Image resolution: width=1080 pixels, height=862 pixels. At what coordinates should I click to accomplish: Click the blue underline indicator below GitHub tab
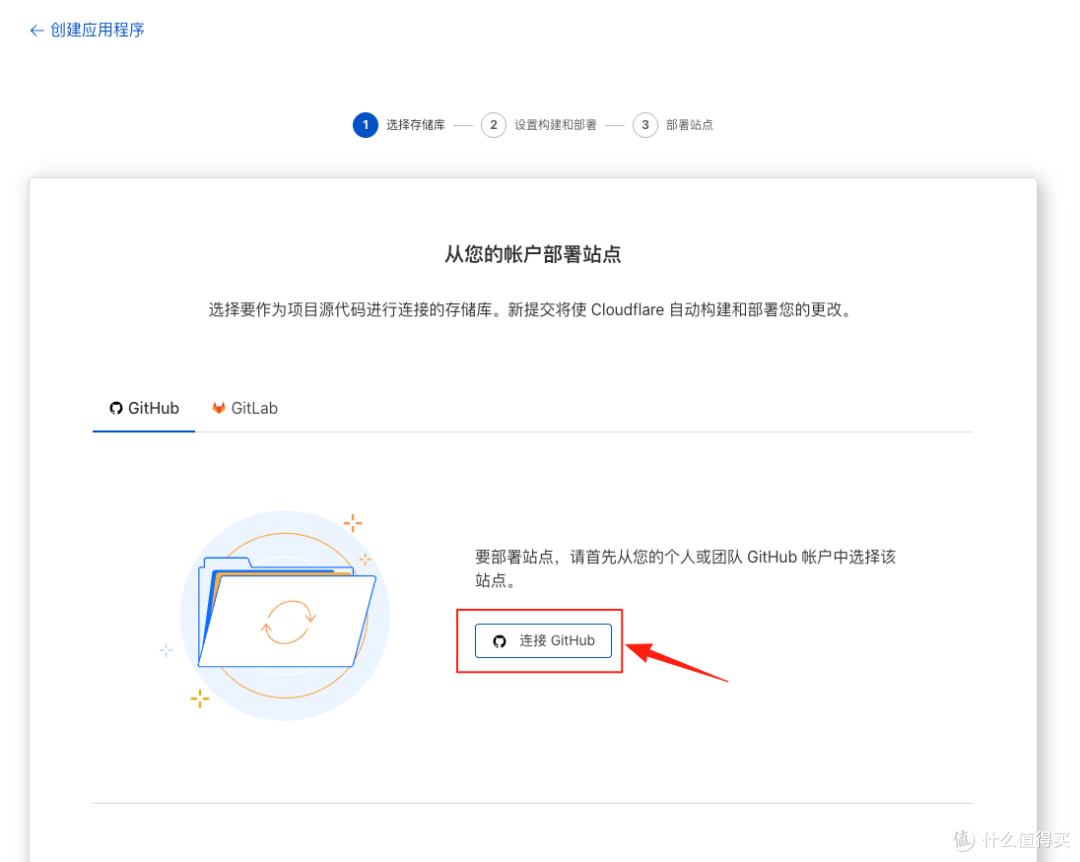click(x=143, y=431)
